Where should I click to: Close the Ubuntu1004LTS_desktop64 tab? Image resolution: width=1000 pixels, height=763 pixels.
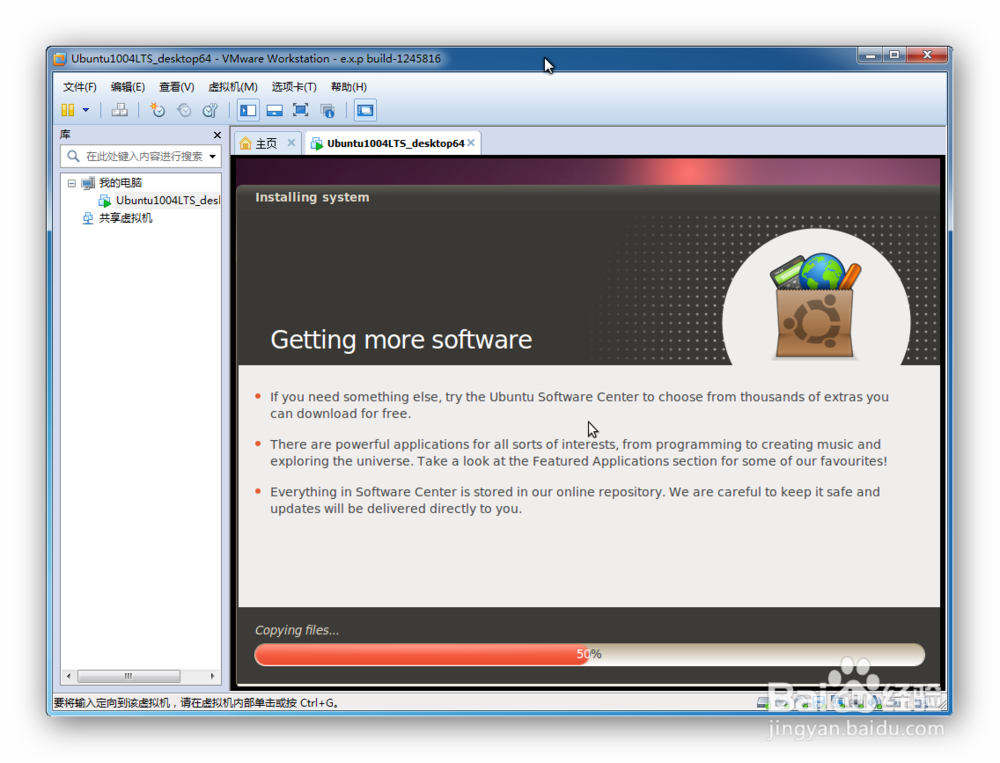pos(471,143)
